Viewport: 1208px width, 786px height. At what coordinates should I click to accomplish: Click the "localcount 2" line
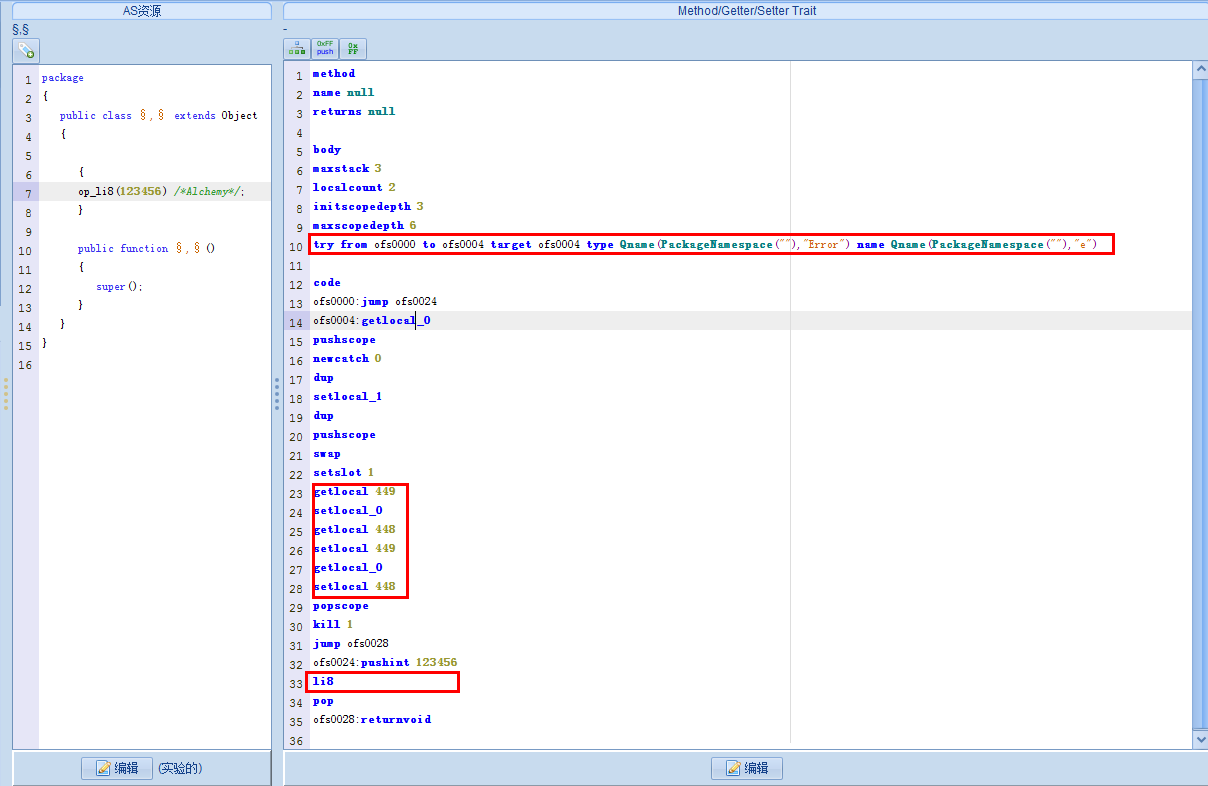point(354,188)
